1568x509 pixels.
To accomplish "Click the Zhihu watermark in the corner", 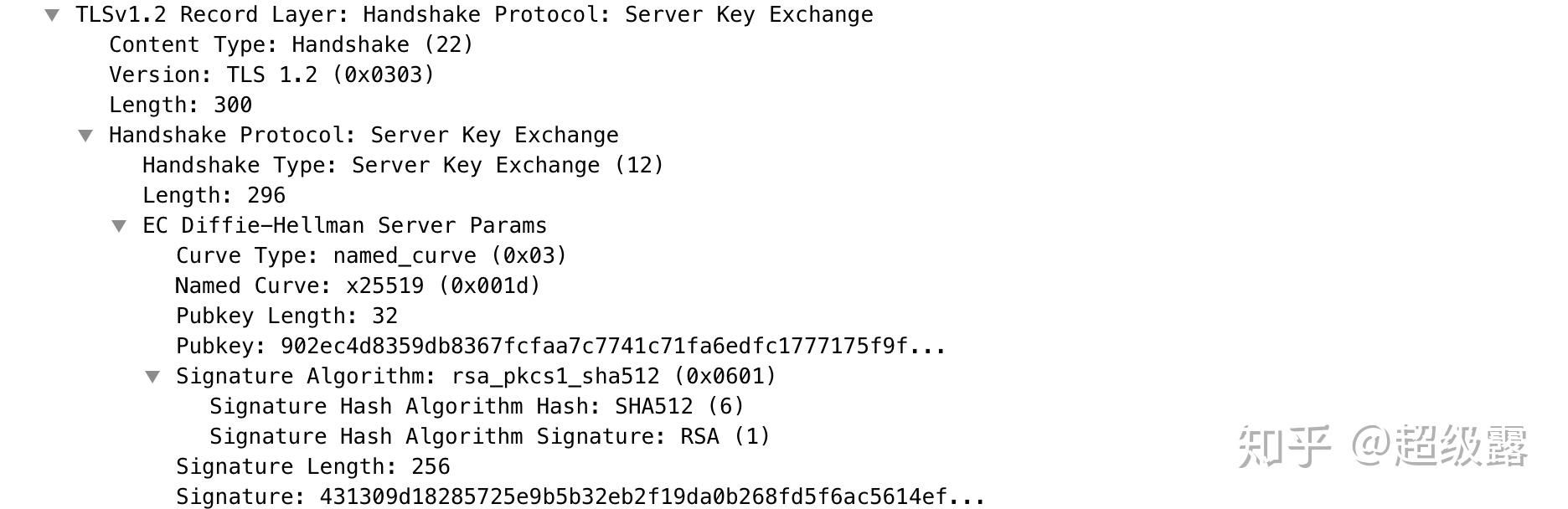I will [x=1382, y=445].
